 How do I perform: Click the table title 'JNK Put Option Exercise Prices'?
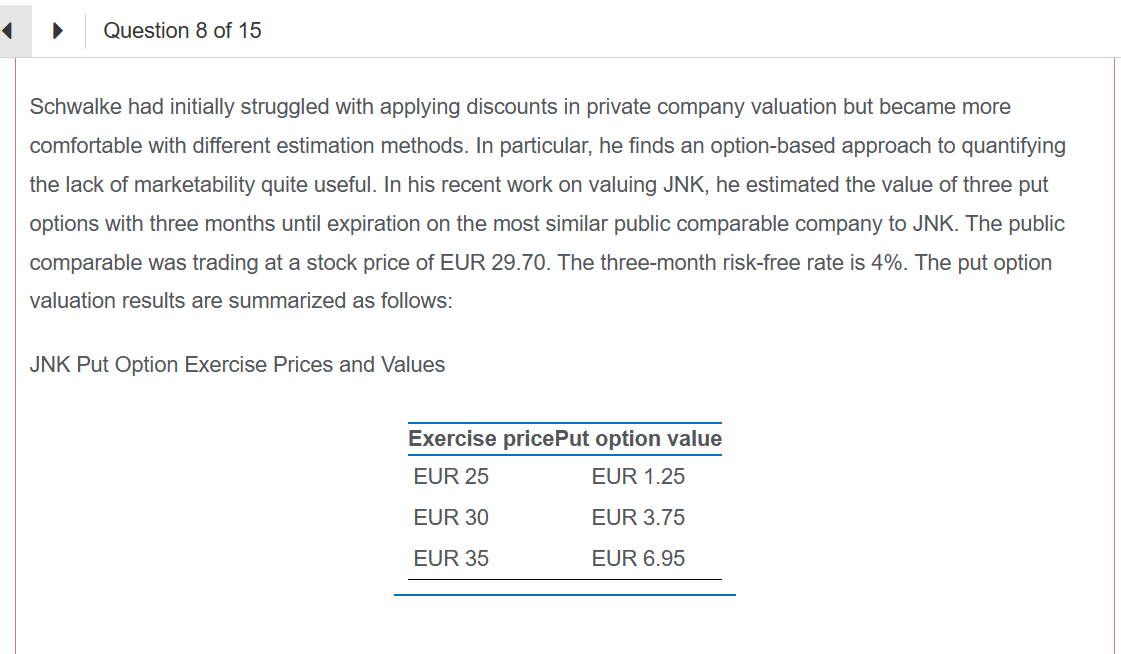(237, 365)
